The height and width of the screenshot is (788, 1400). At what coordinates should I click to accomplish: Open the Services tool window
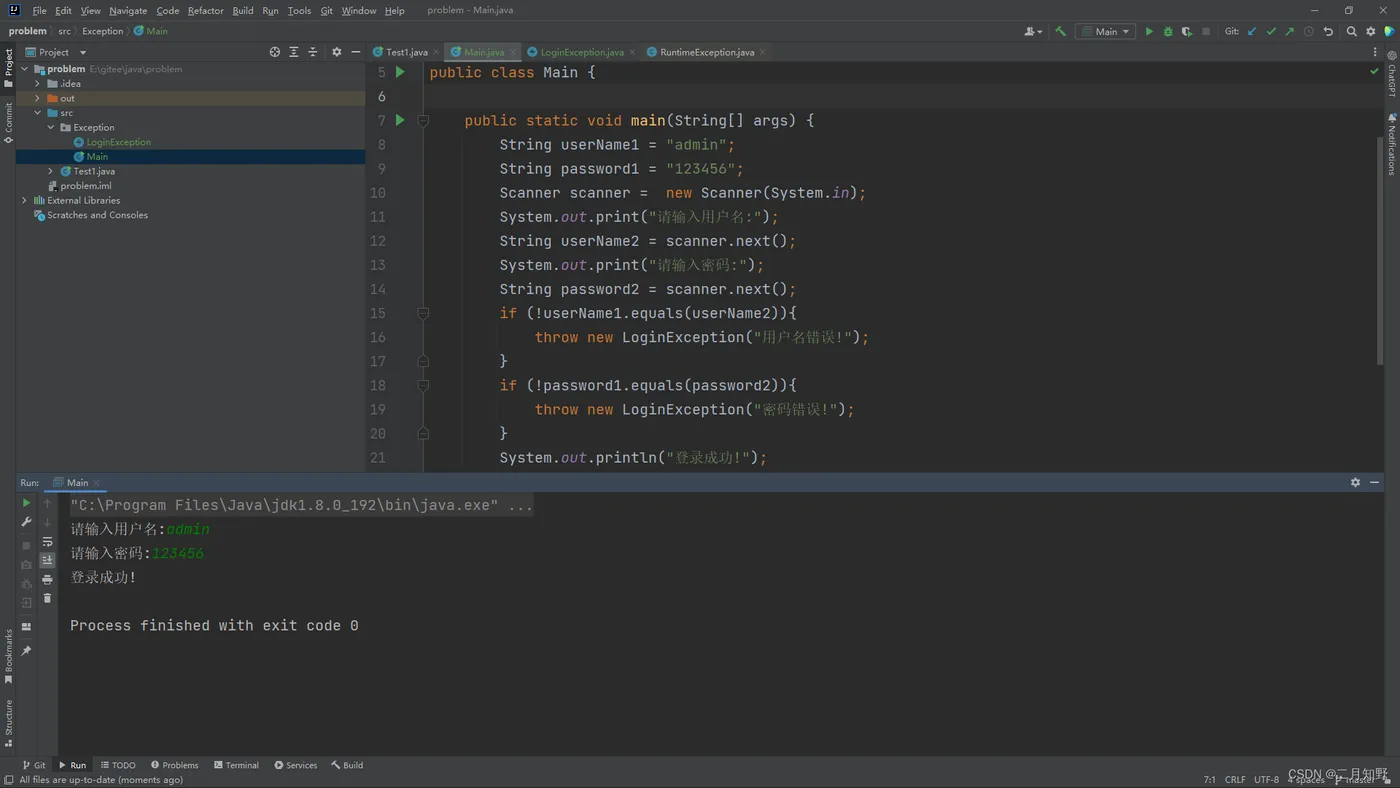pos(296,765)
